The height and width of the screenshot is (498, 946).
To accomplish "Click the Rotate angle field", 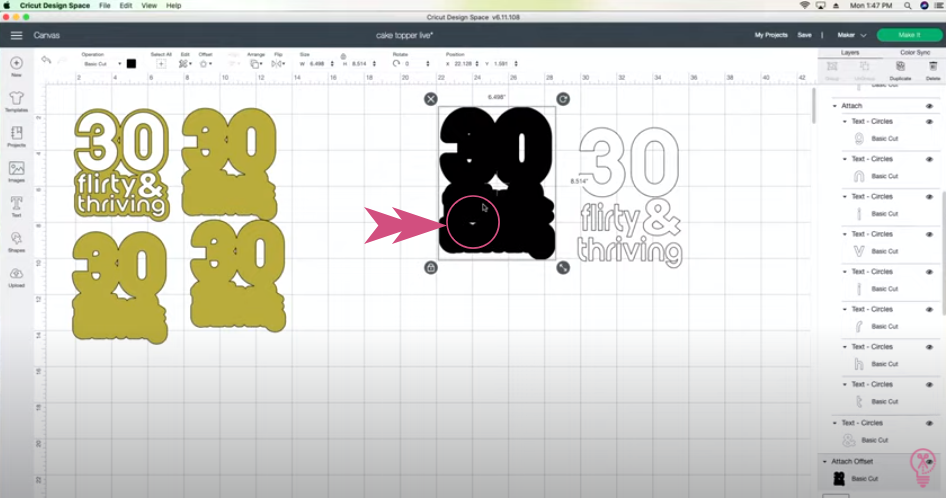I will [416, 64].
